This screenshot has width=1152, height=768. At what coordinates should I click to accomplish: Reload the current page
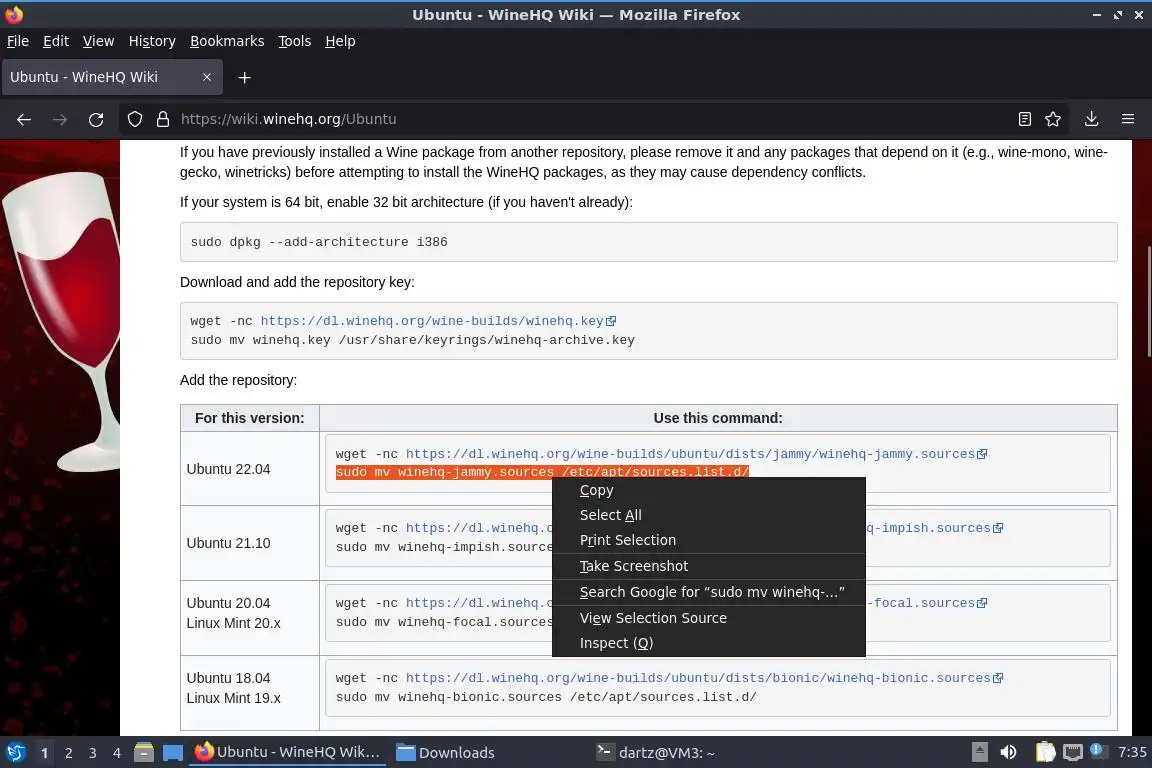pos(96,119)
